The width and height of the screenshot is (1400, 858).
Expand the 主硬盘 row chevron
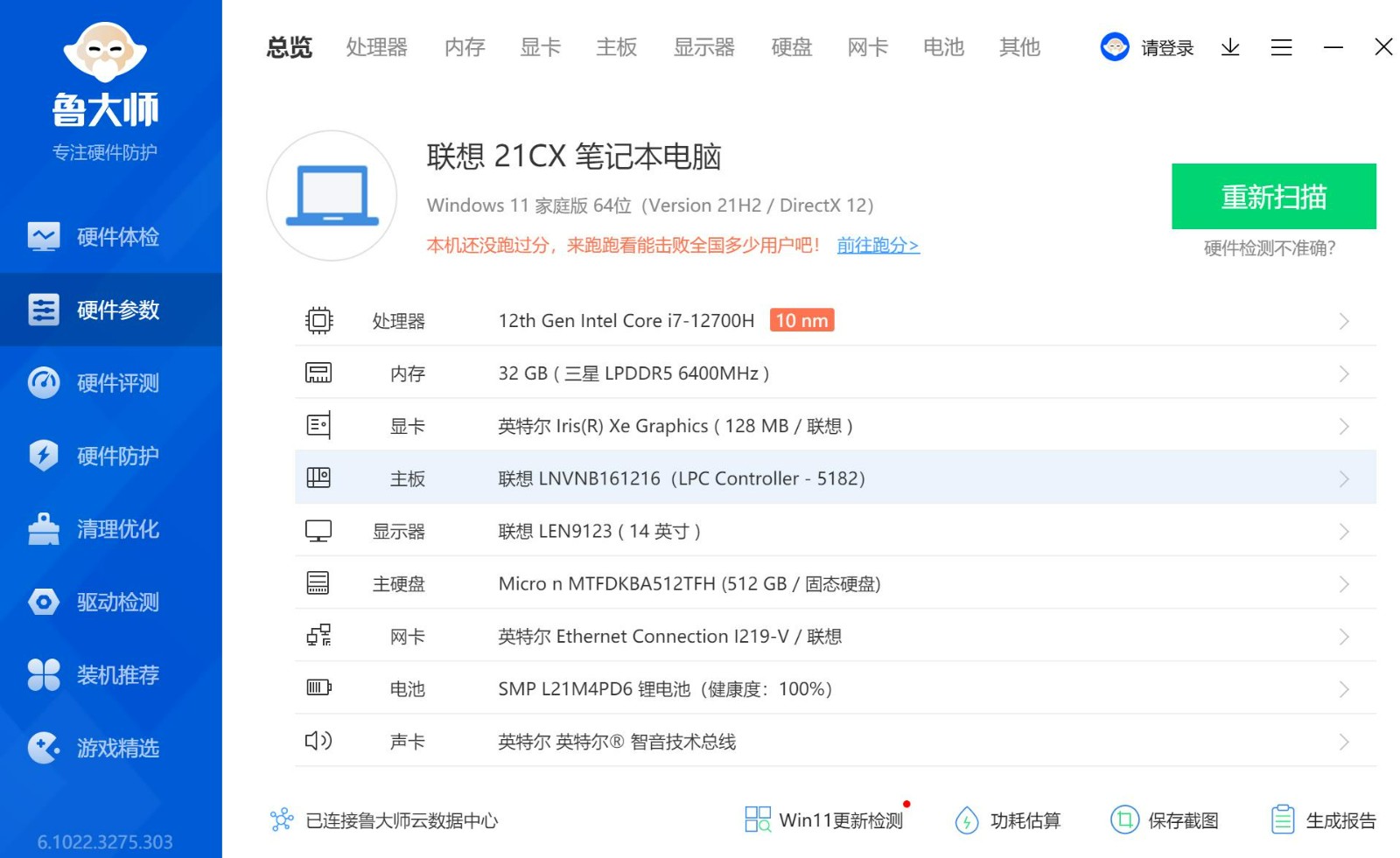tap(1344, 584)
